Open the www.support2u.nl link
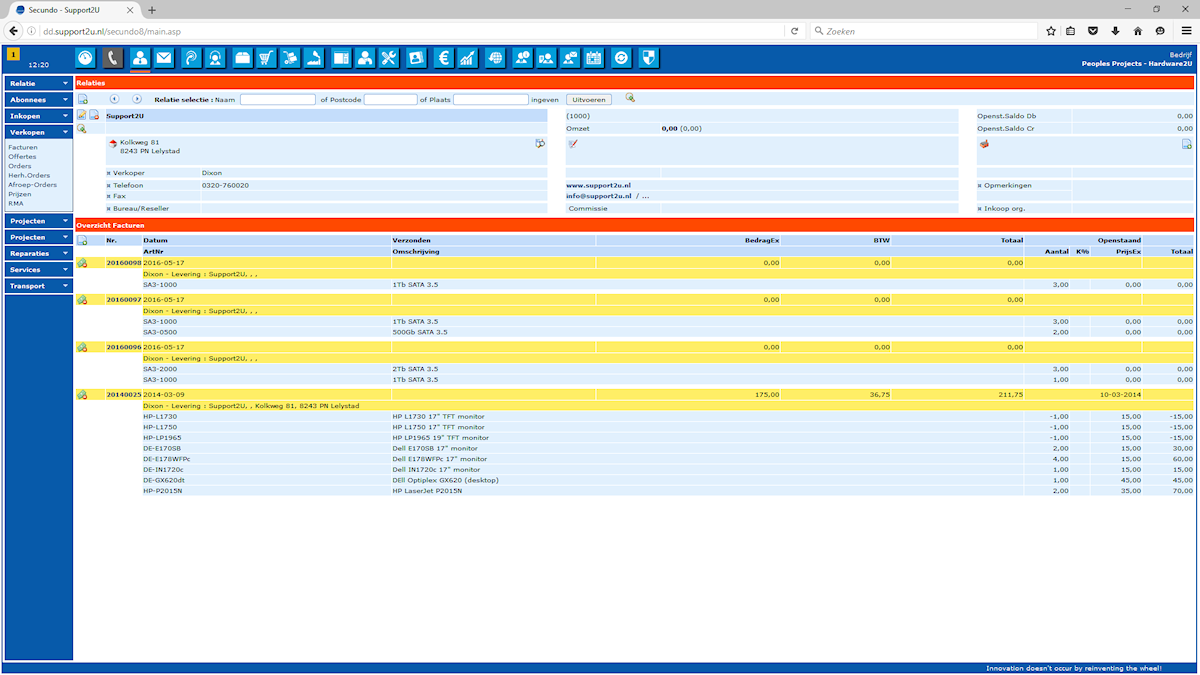This screenshot has width=1200, height=675. click(598, 185)
